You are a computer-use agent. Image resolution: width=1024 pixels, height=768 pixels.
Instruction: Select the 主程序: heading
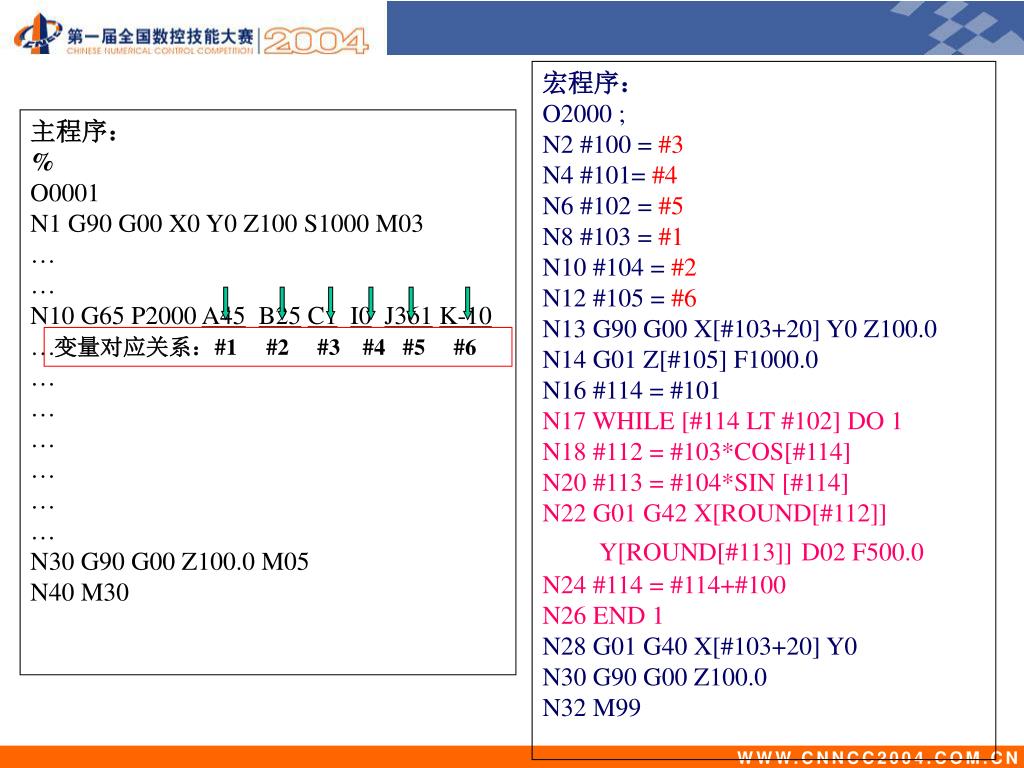click(x=74, y=132)
